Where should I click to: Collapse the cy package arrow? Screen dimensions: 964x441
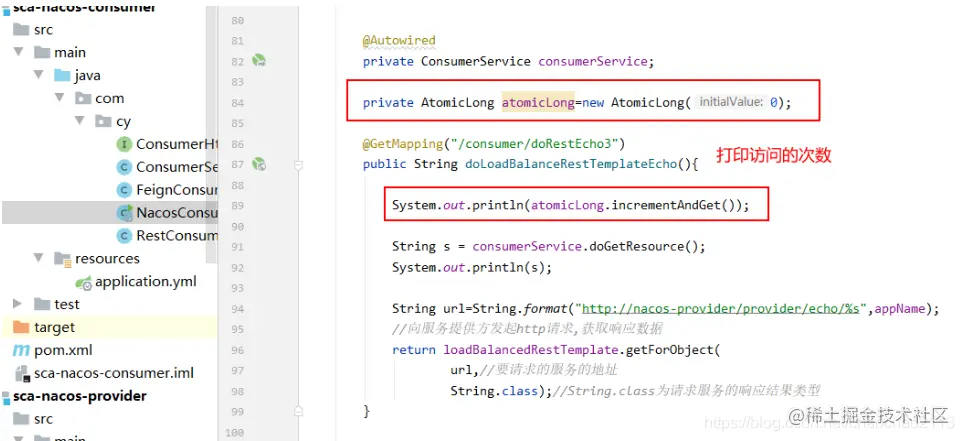point(79,121)
